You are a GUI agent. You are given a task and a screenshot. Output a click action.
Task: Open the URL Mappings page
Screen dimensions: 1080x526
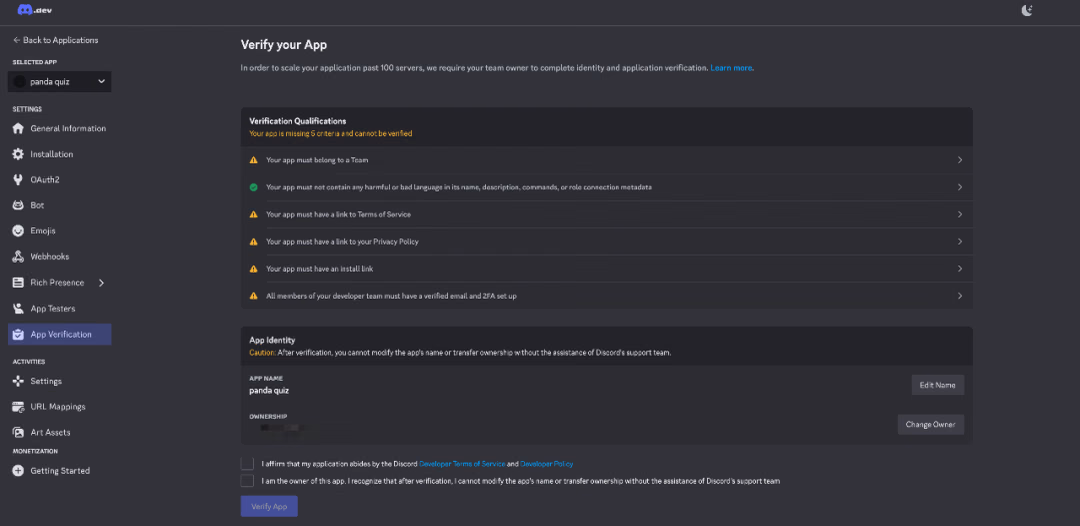(x=59, y=407)
